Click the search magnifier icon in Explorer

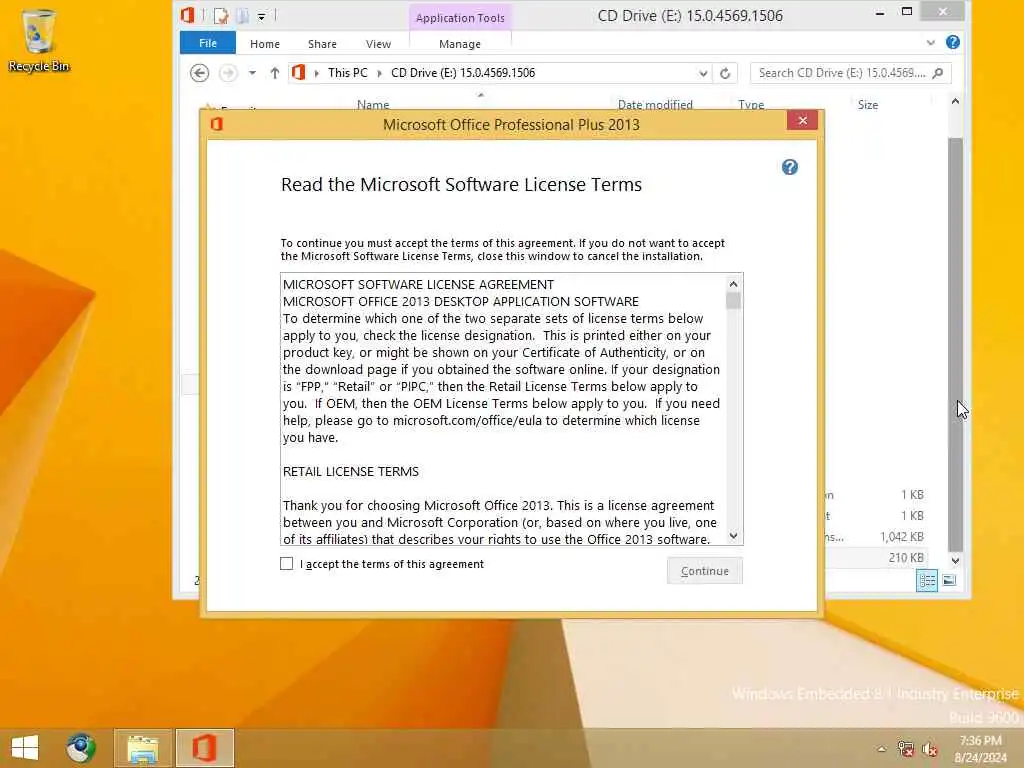click(938, 73)
